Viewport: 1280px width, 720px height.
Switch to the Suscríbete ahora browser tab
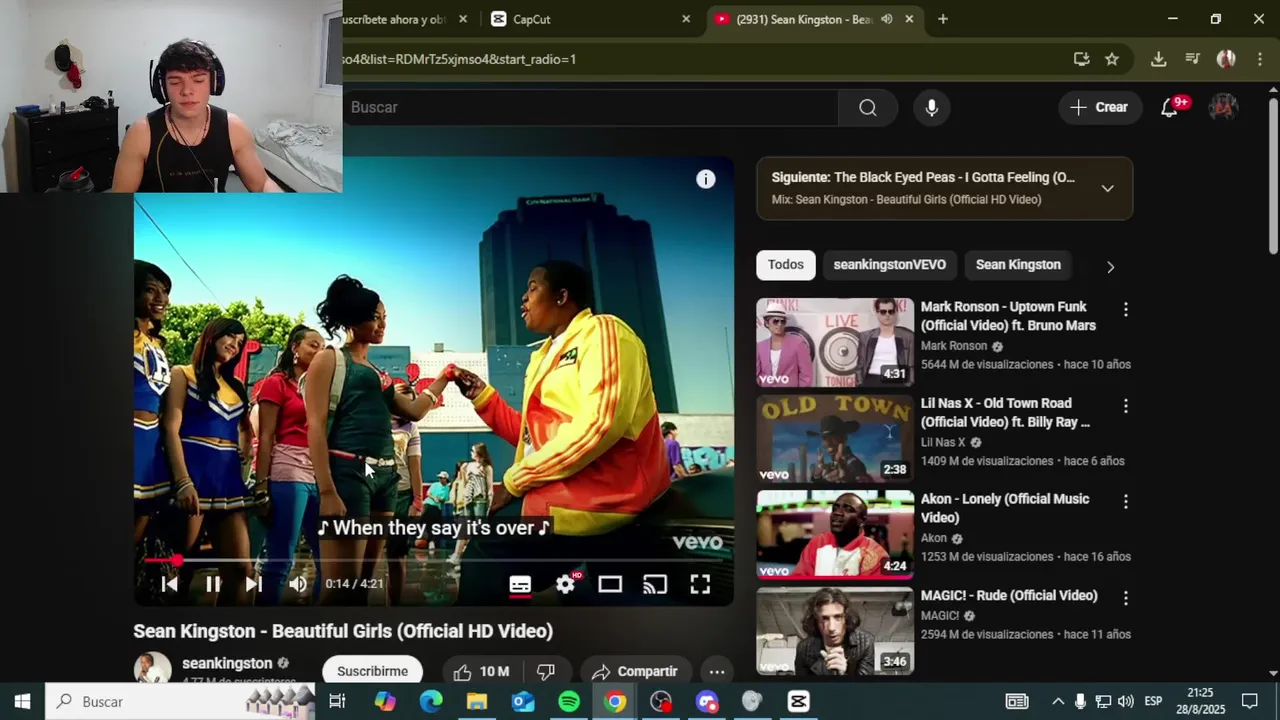(x=394, y=19)
